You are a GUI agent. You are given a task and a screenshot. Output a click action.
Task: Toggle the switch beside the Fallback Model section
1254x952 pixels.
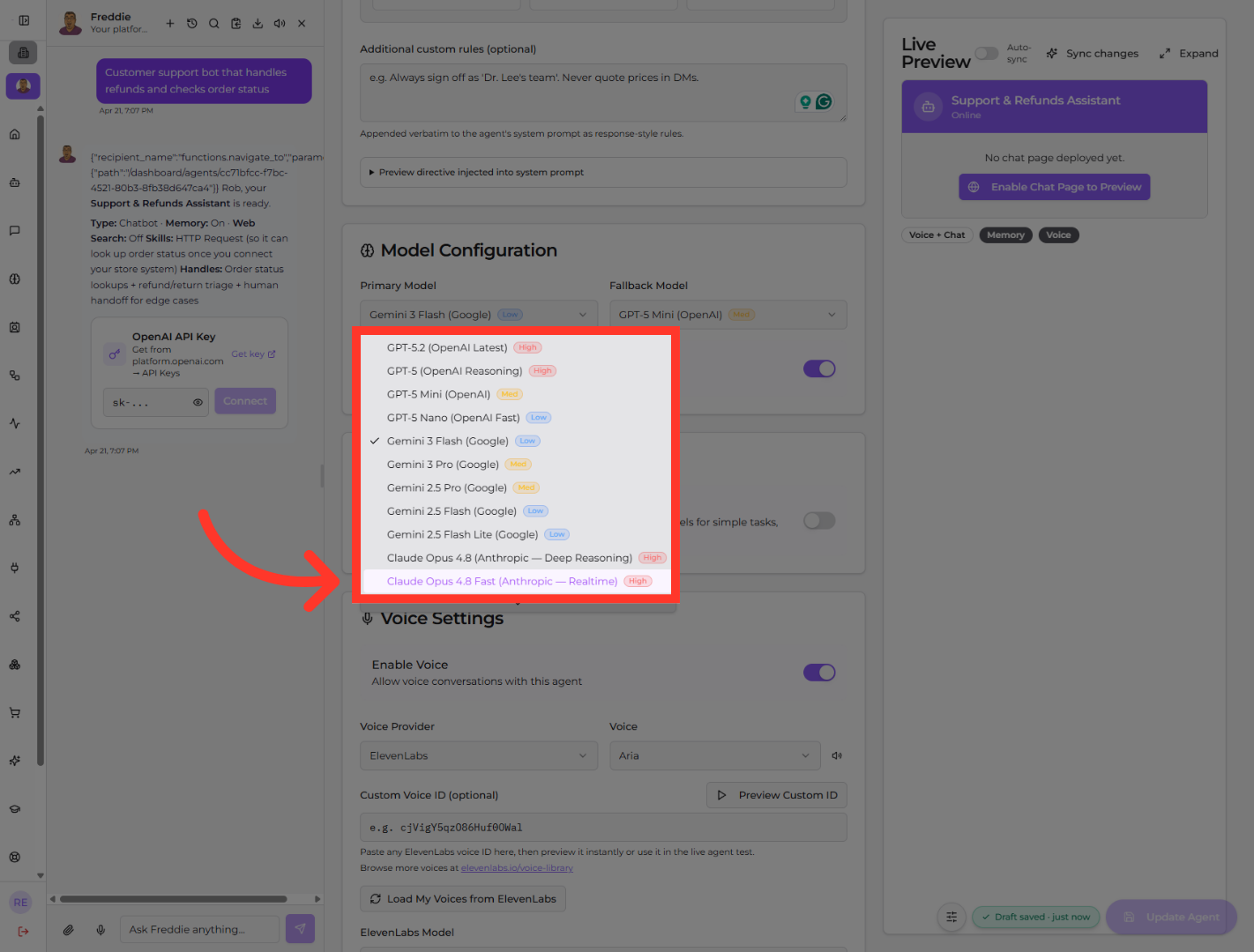click(x=819, y=368)
